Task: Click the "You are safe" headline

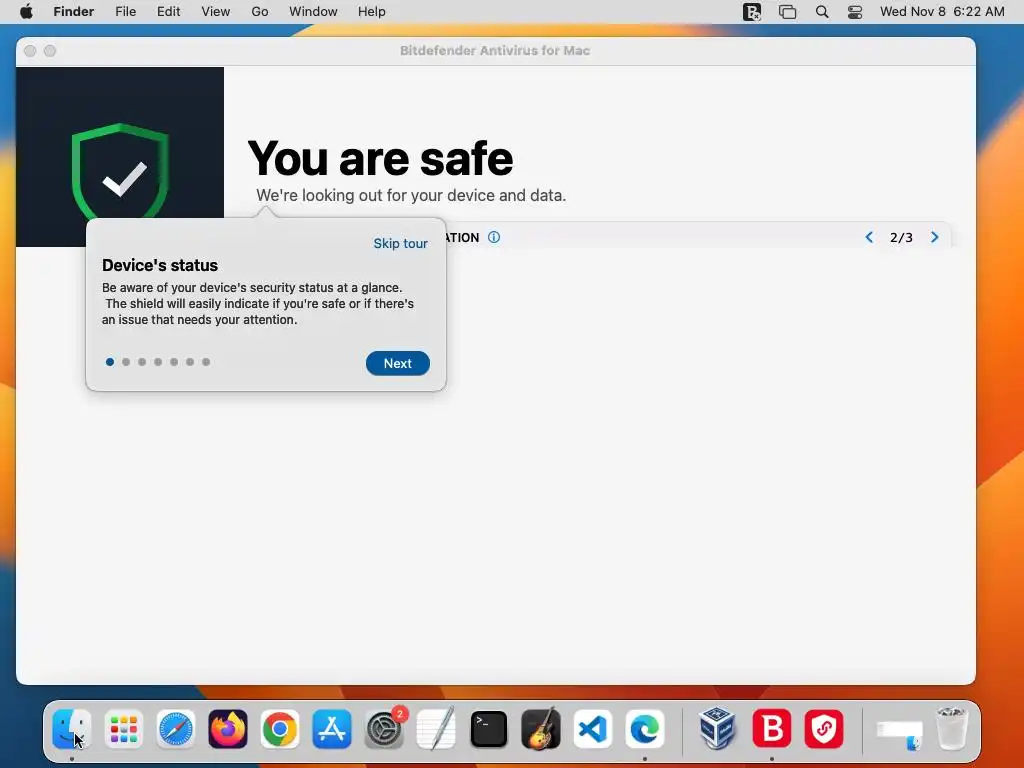Action: coord(380,159)
